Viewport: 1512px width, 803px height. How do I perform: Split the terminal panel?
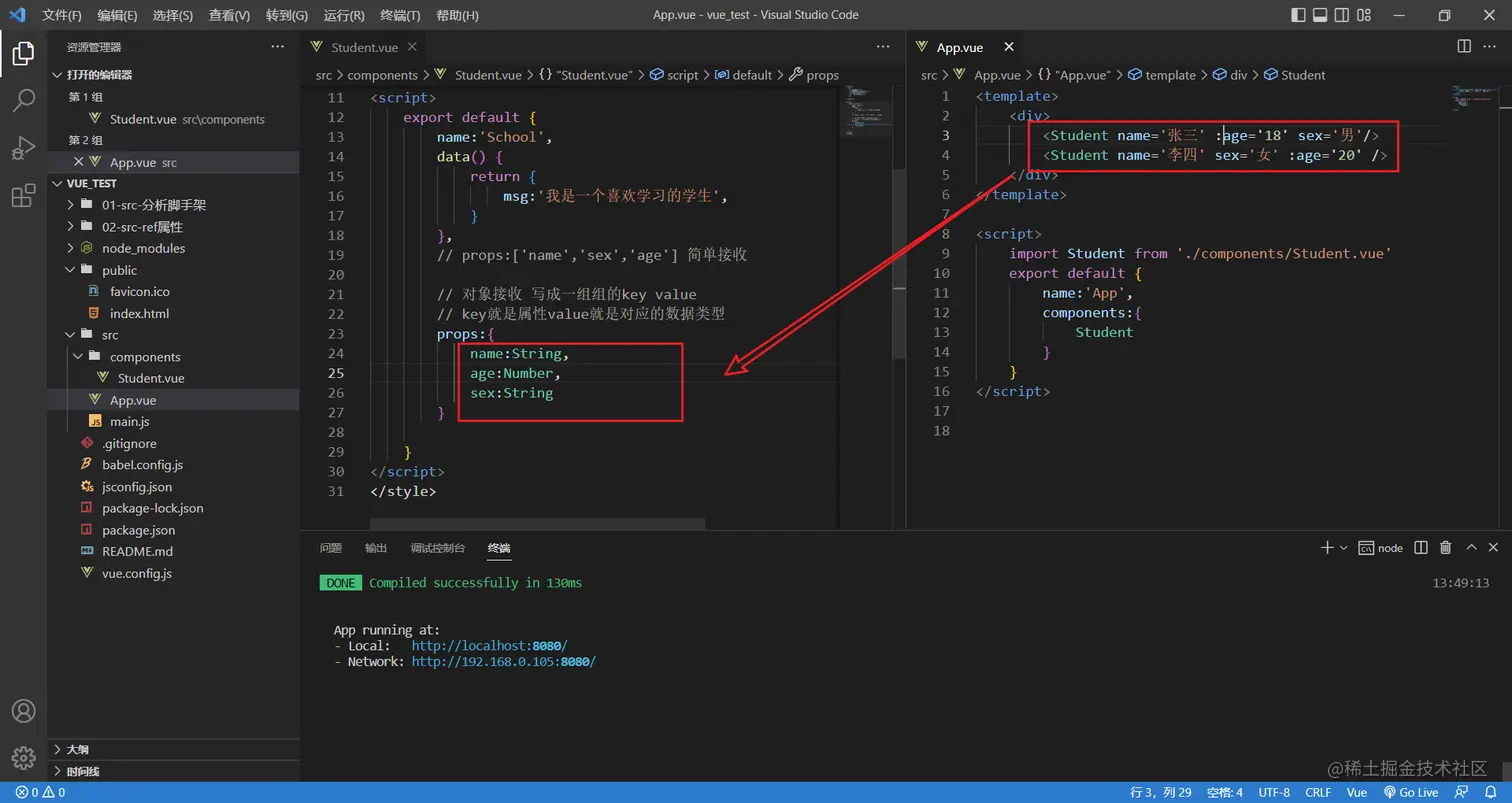(1423, 548)
